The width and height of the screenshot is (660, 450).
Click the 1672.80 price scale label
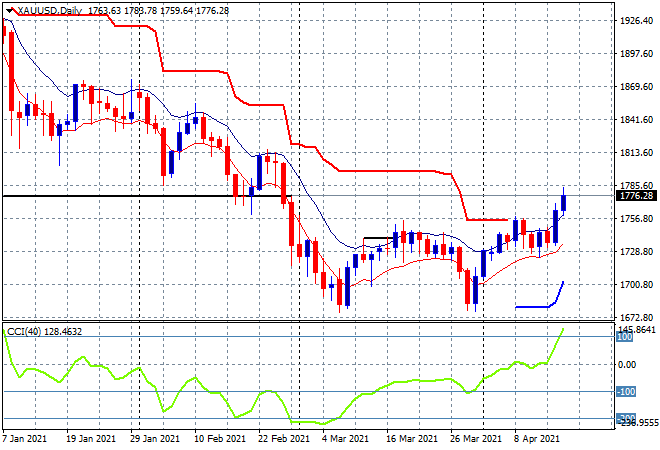point(636,317)
